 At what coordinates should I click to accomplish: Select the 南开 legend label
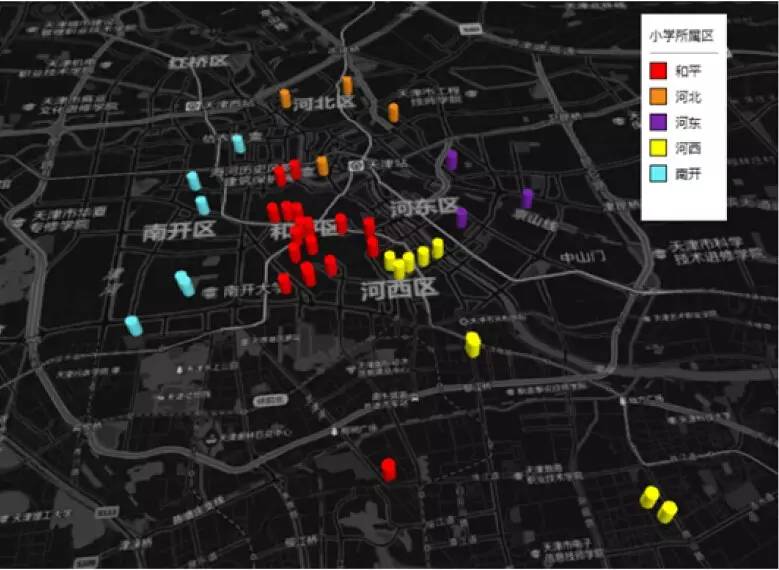pos(688,174)
